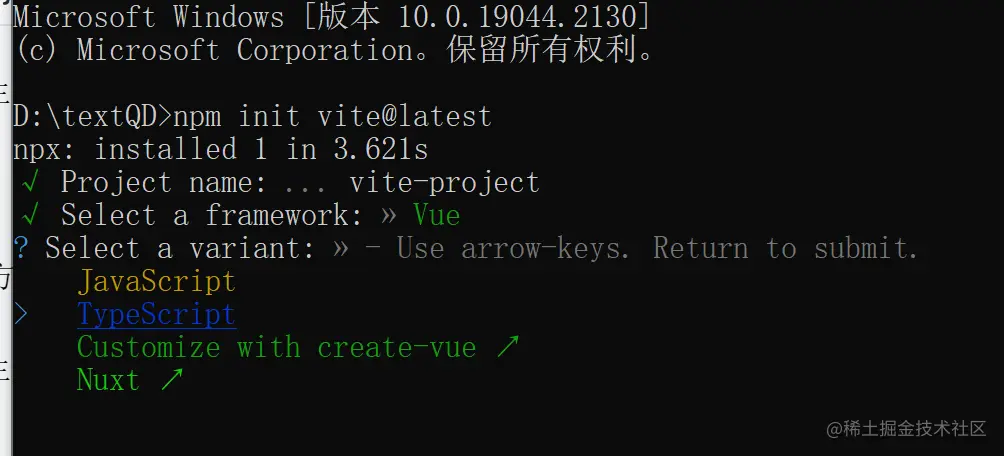Select the JavaScript variant option

(x=156, y=281)
